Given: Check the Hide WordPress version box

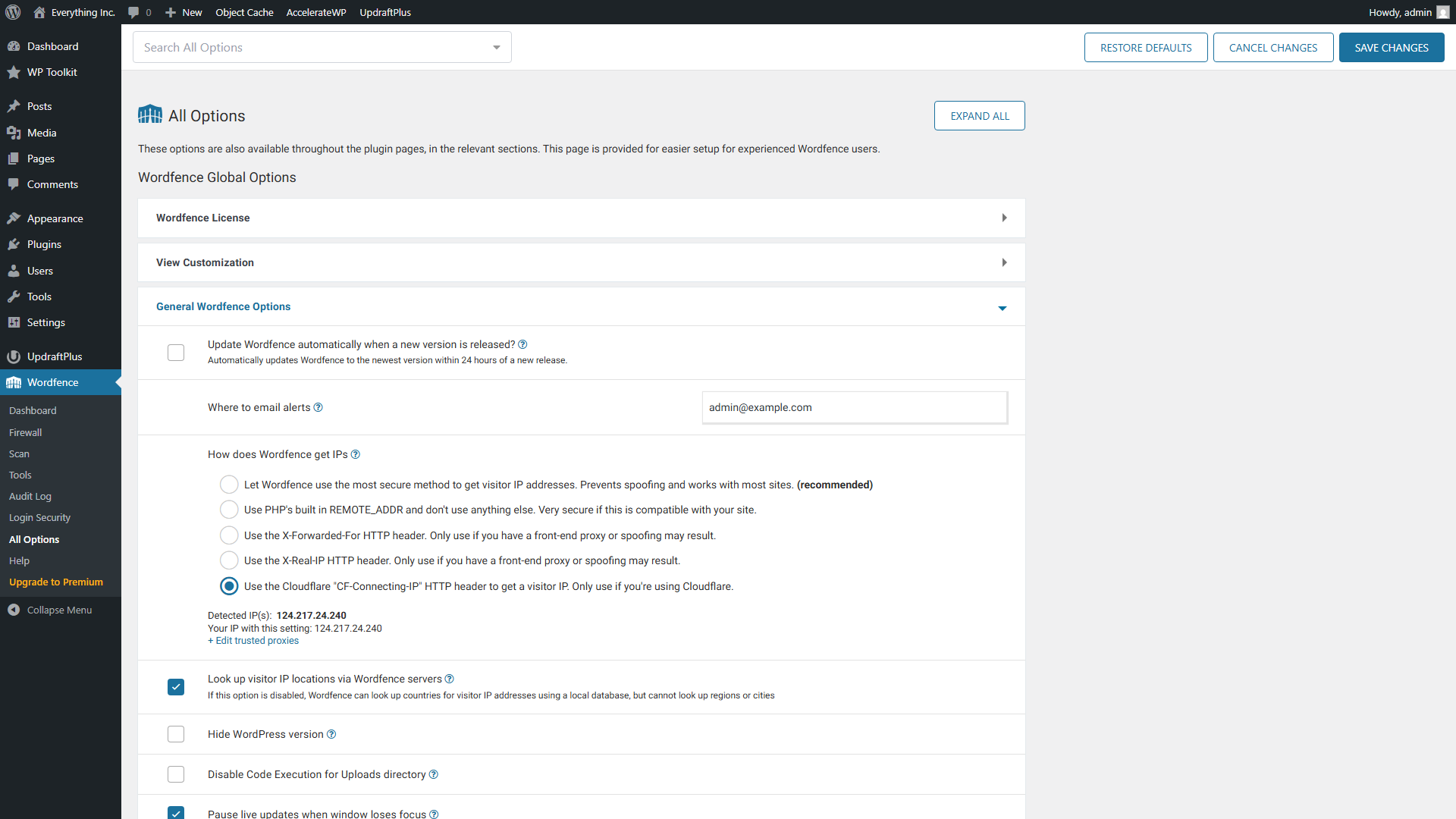Looking at the screenshot, I should (176, 734).
